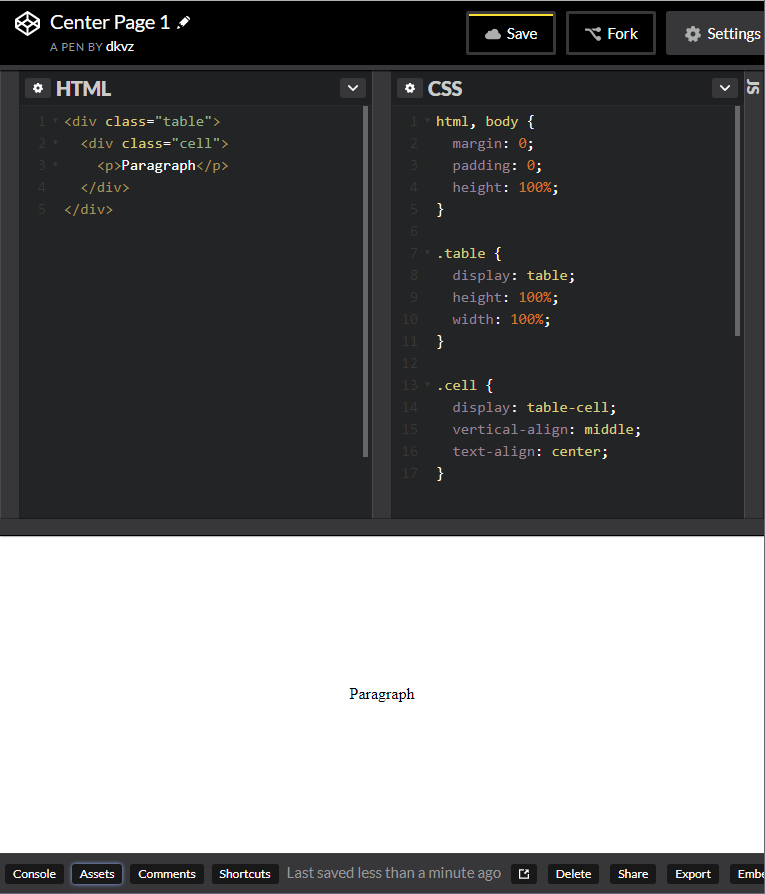Collapse the .table CSS rule fold arrow
This screenshot has height=894, width=765.
428,253
